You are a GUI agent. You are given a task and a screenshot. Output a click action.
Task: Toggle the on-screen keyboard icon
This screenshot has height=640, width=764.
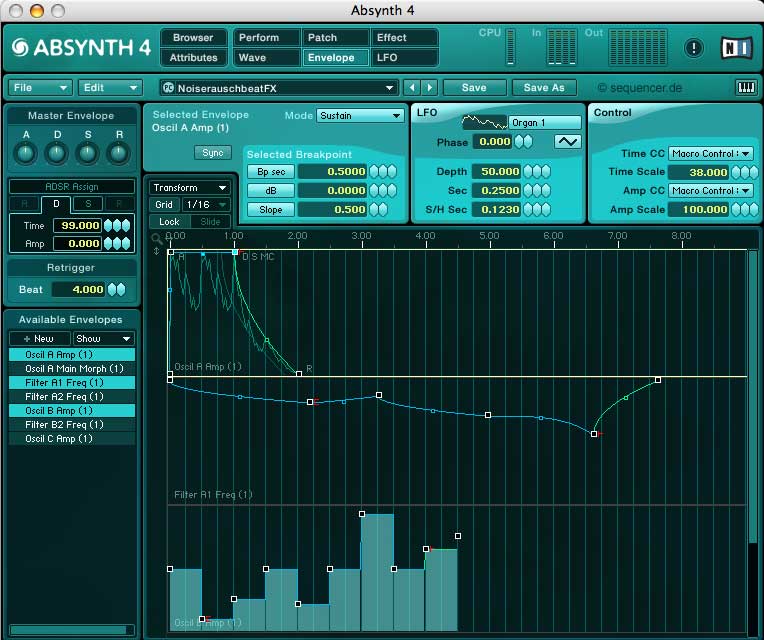pos(745,88)
